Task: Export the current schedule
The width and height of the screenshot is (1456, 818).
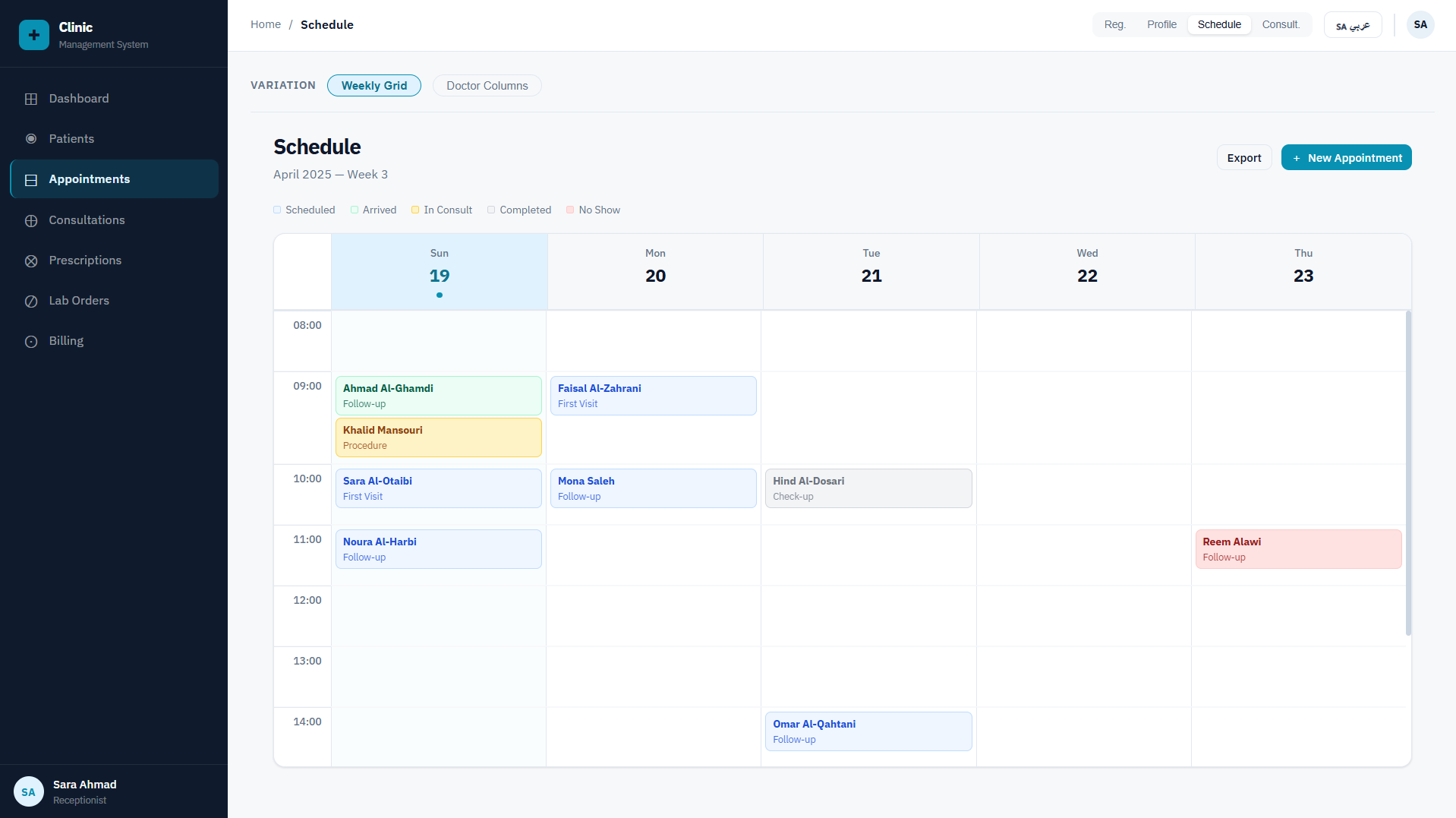Action: point(1243,157)
